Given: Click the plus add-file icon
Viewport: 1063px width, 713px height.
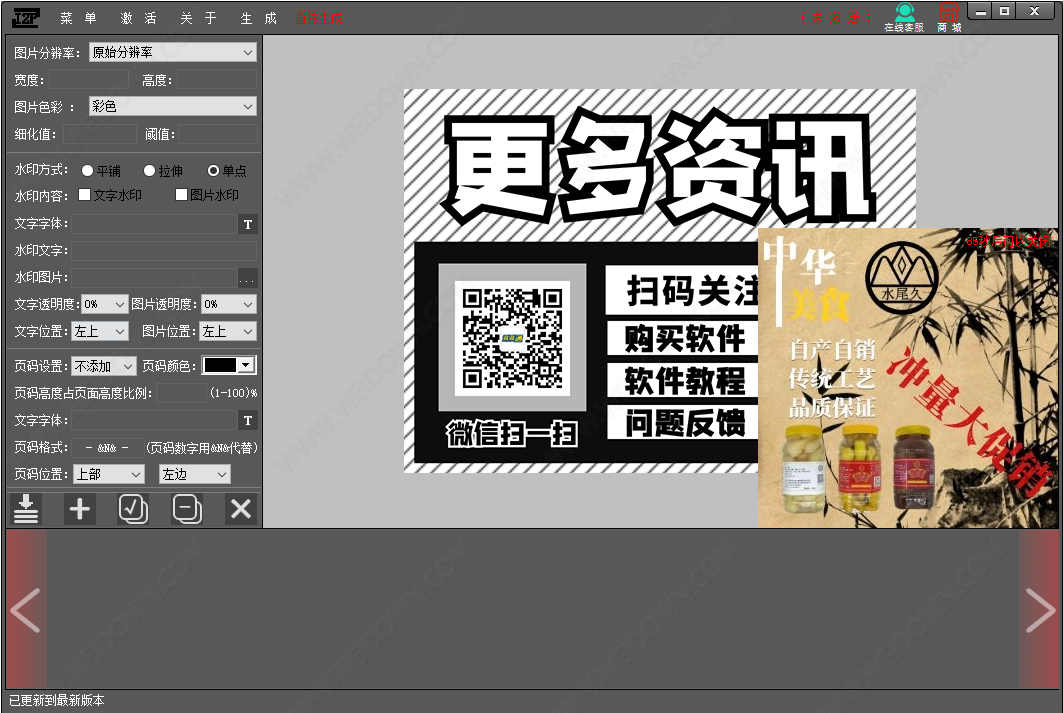Looking at the screenshot, I should click(x=79, y=509).
